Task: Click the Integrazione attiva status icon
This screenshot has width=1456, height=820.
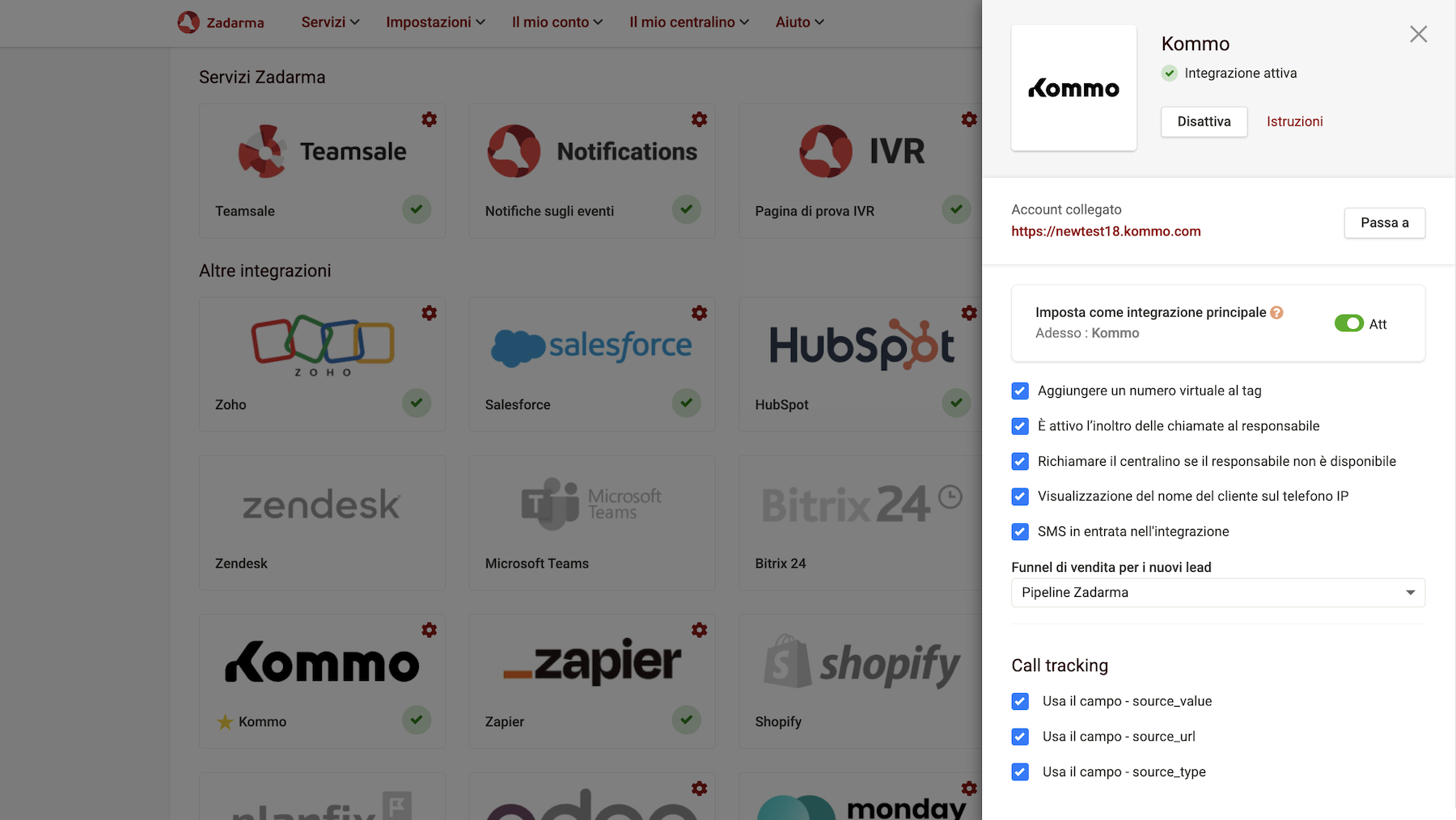Action: coord(1170,73)
